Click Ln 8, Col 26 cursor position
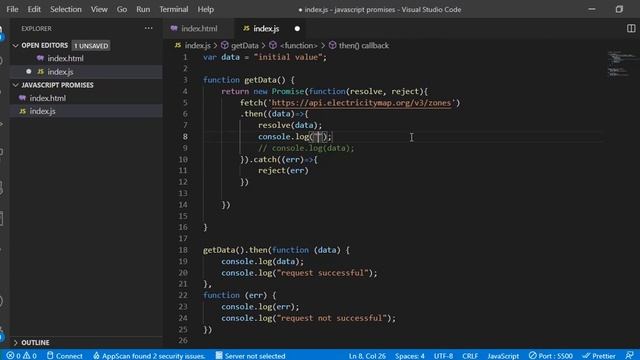This screenshot has height=360, width=640. click(367, 356)
